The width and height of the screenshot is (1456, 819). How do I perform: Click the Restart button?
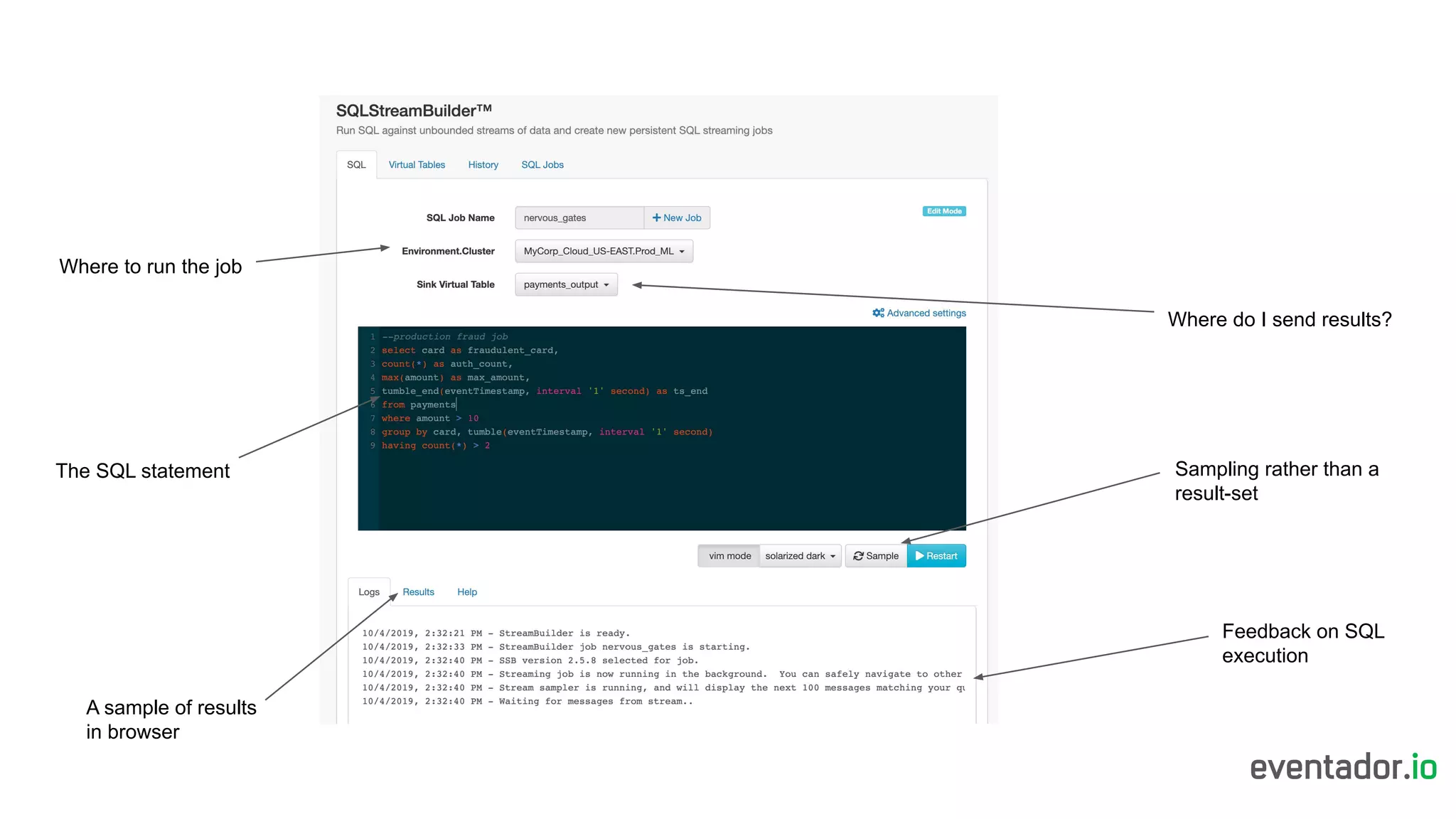coord(936,556)
